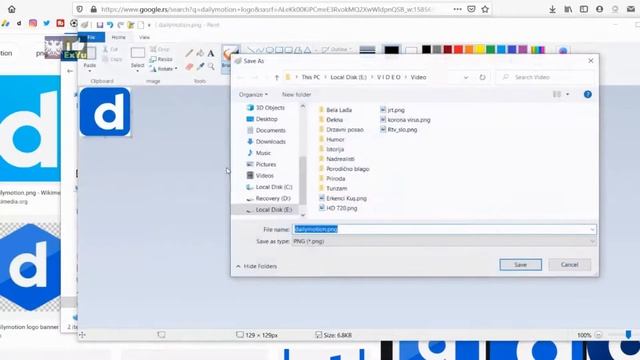Click the Paint zoom slider handle
Screen dimensions: 640x360
pyautogui.click(x=628, y=335)
